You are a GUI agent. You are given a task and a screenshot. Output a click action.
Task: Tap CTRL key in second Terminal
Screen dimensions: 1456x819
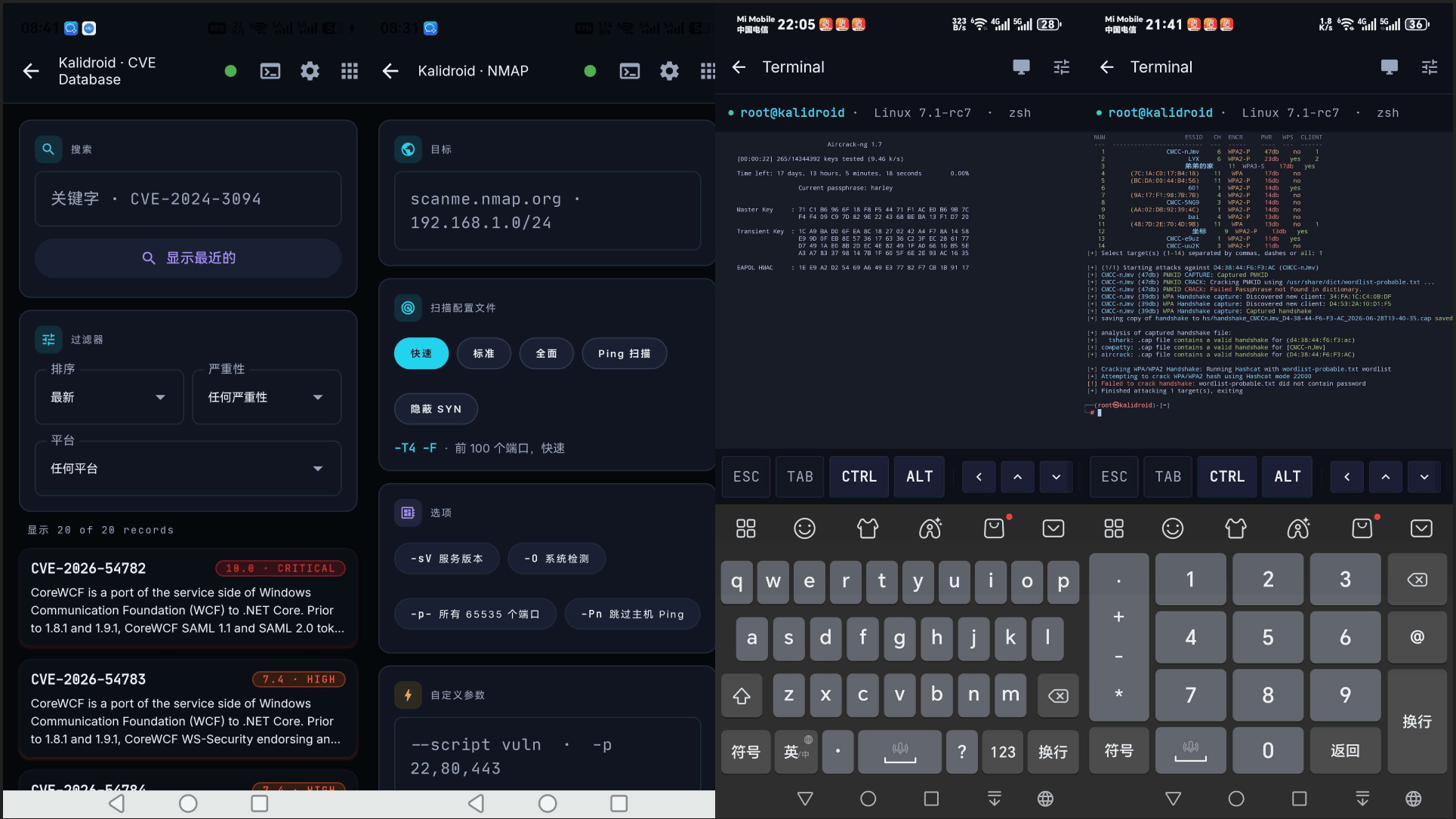click(1226, 476)
